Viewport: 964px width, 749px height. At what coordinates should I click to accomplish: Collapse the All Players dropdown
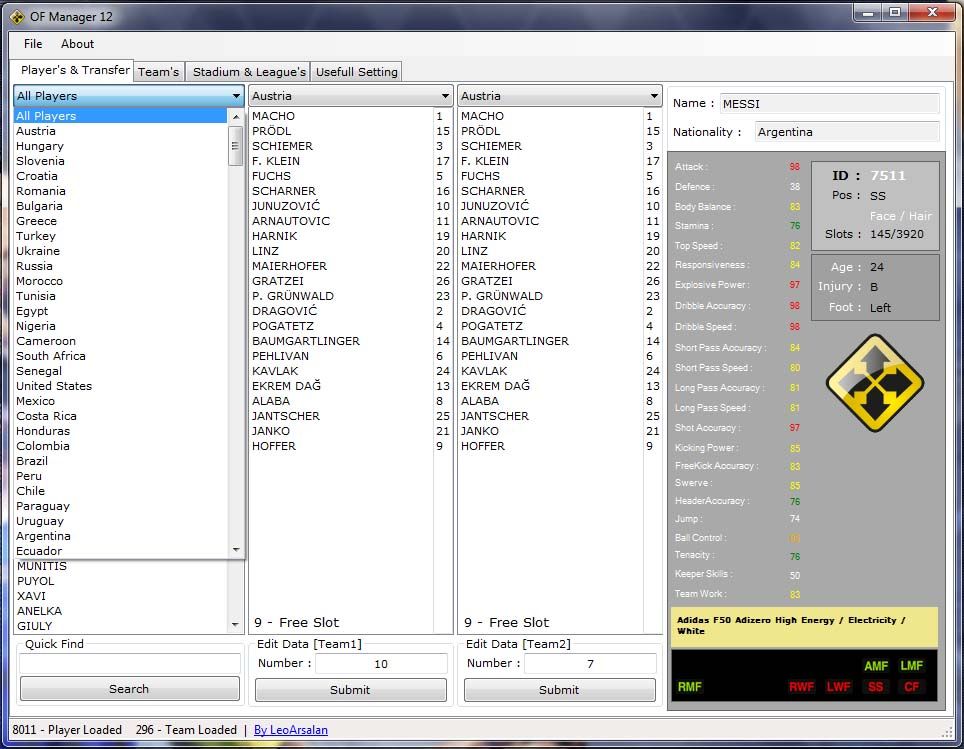[x=237, y=96]
